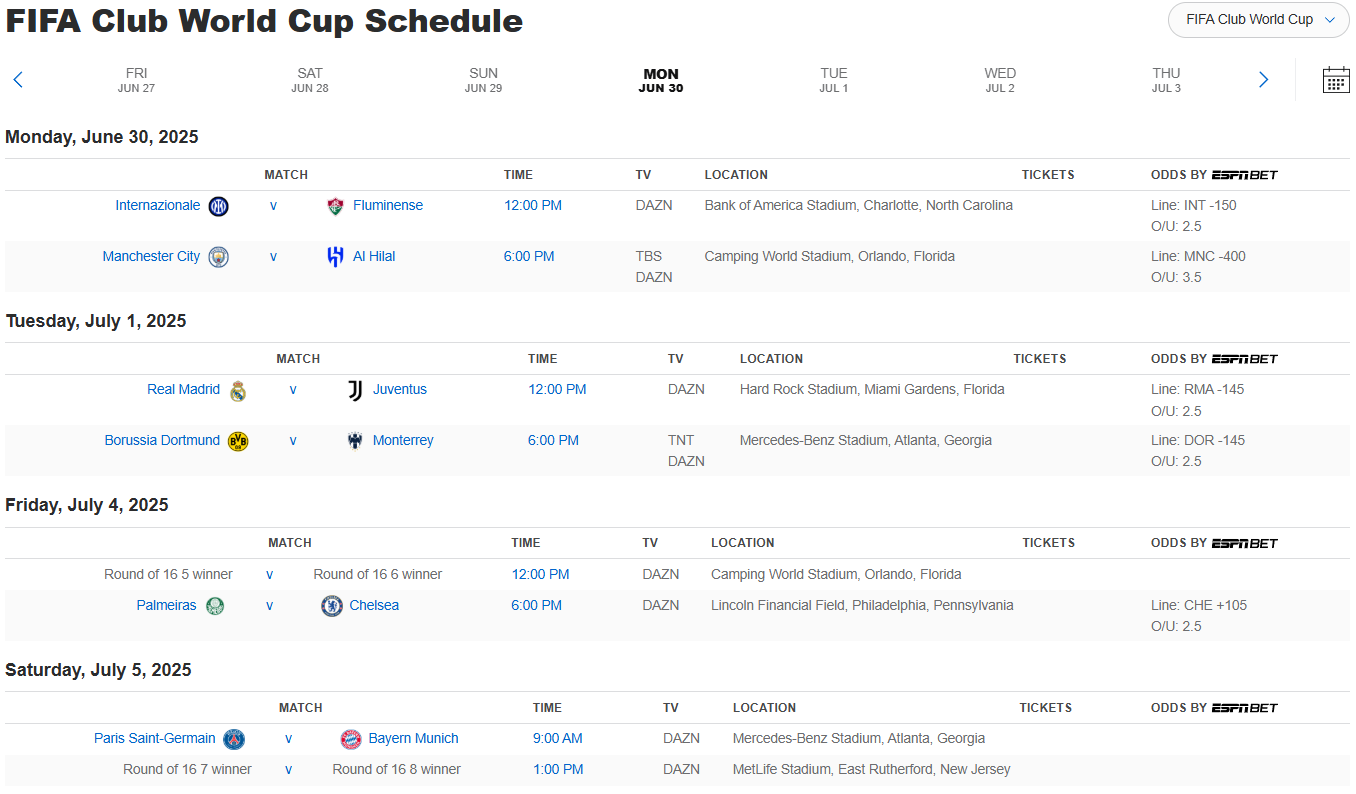Screen dimensions: 1356x794
Task: Go to previous week with left arrow
Action: pyautogui.click(x=18, y=80)
